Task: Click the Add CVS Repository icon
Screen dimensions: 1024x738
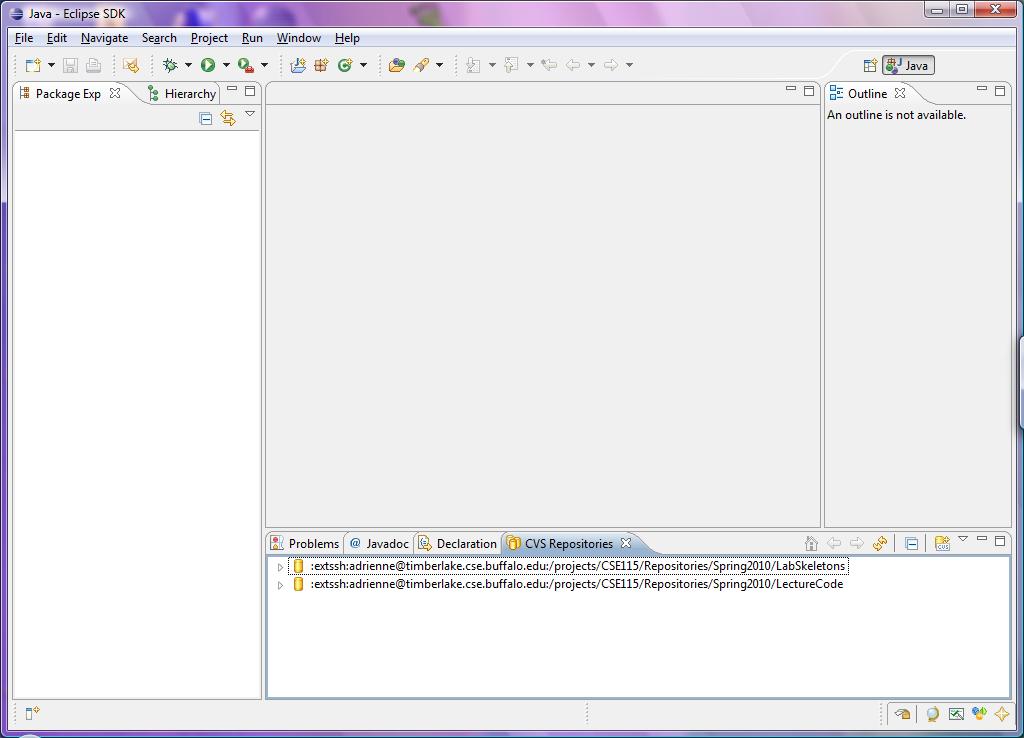Action: click(x=942, y=543)
